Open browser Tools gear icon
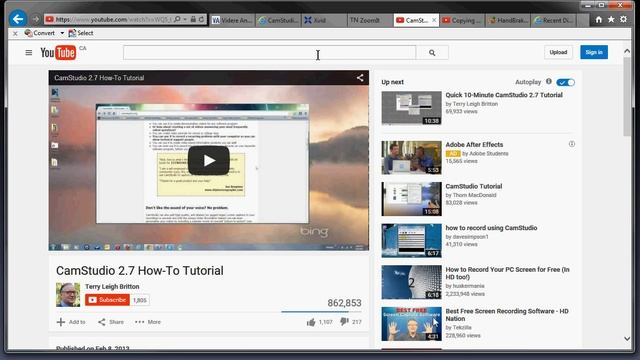 tap(623, 19)
